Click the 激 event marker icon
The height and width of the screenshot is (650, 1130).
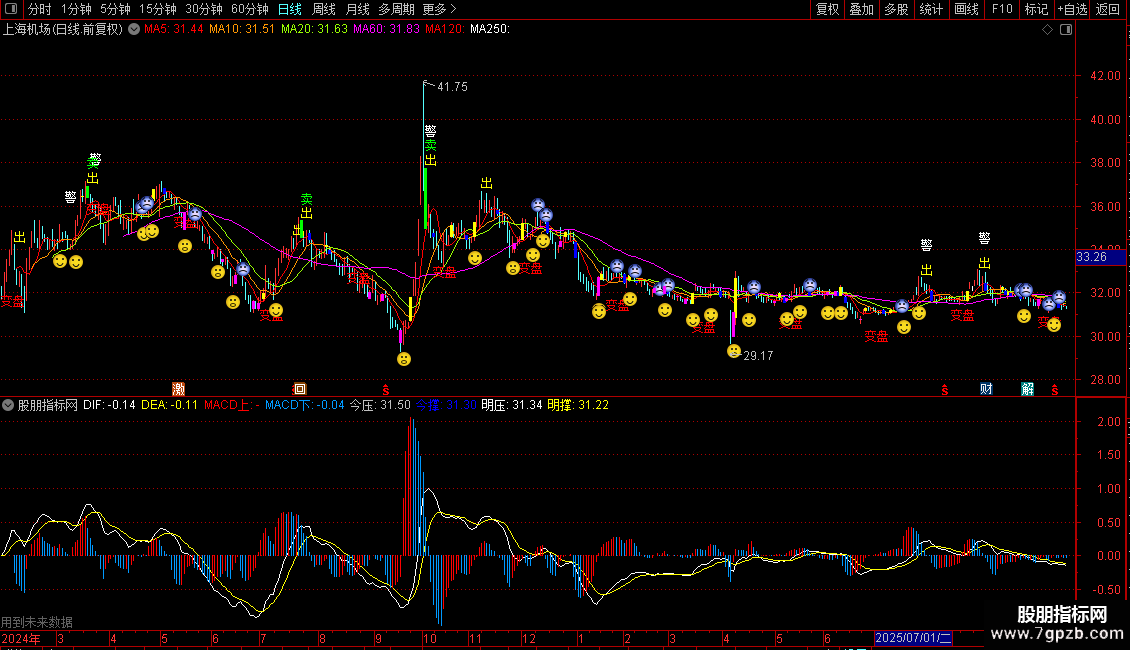click(179, 388)
